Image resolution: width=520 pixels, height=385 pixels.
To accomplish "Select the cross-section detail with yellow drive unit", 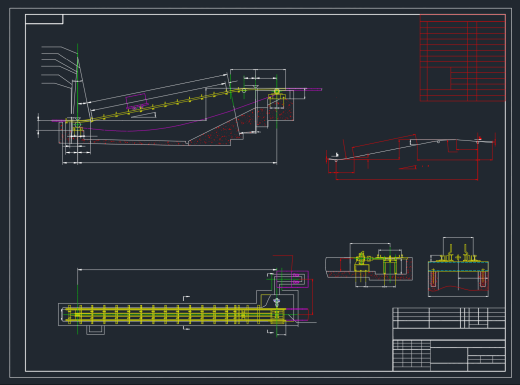I will point(369,265).
